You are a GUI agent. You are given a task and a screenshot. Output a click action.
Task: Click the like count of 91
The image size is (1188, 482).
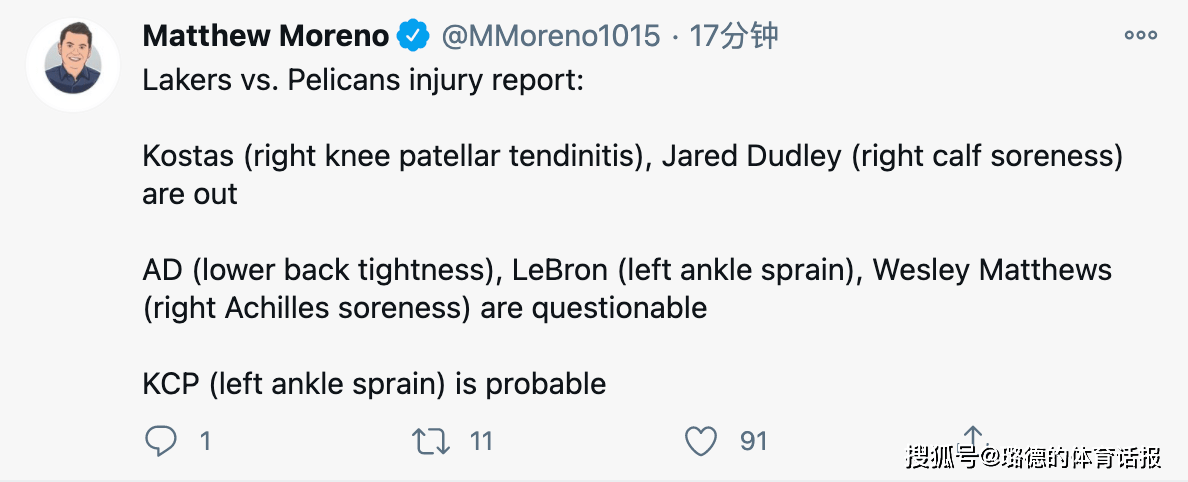coord(754,441)
